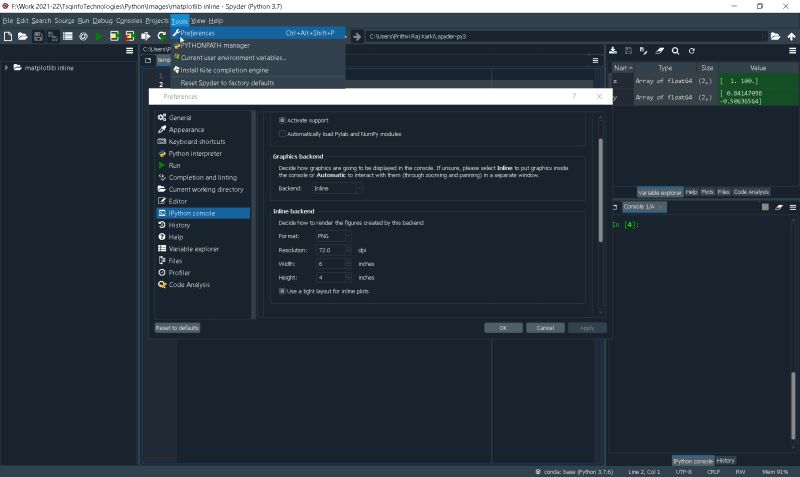Open the Format dropdown showing PNG
Image resolution: width=800 pixels, height=477 pixels.
[334, 236]
